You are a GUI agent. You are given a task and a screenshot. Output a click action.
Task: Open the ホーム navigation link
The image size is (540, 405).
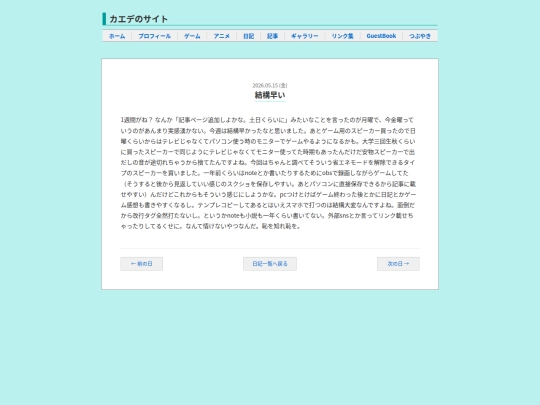click(x=117, y=36)
